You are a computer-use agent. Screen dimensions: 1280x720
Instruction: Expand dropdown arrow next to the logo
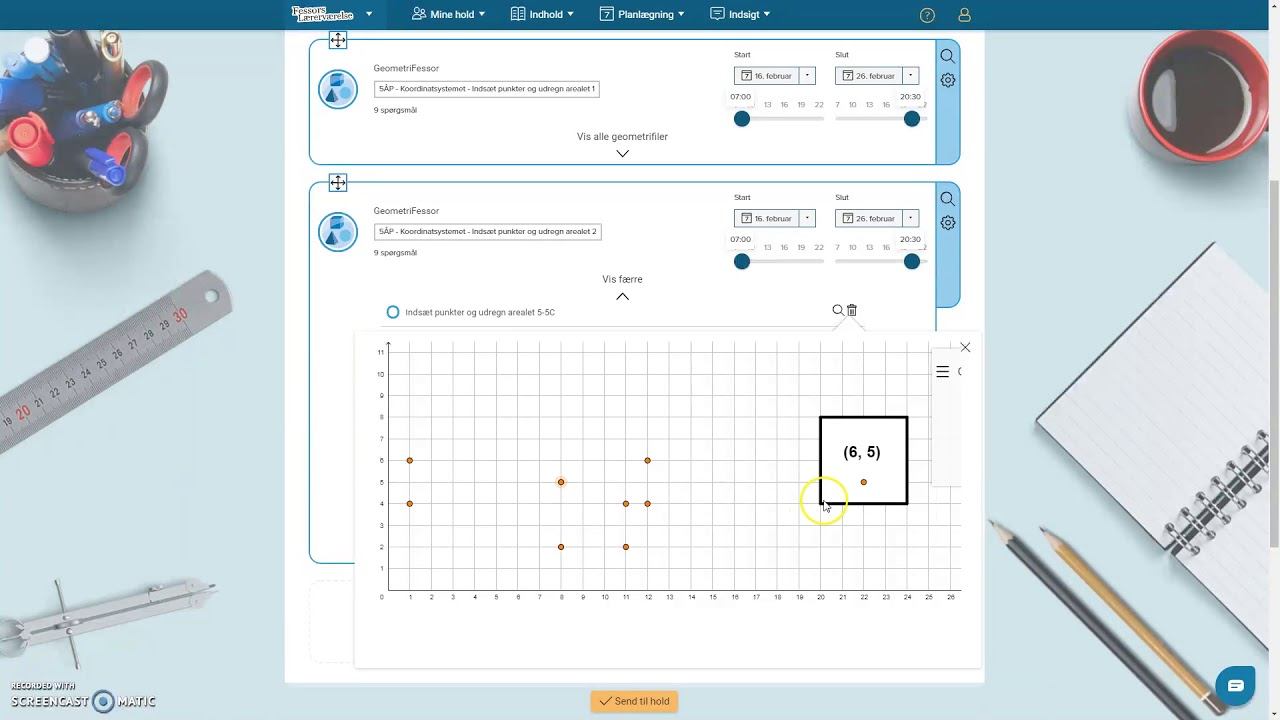[369, 15]
